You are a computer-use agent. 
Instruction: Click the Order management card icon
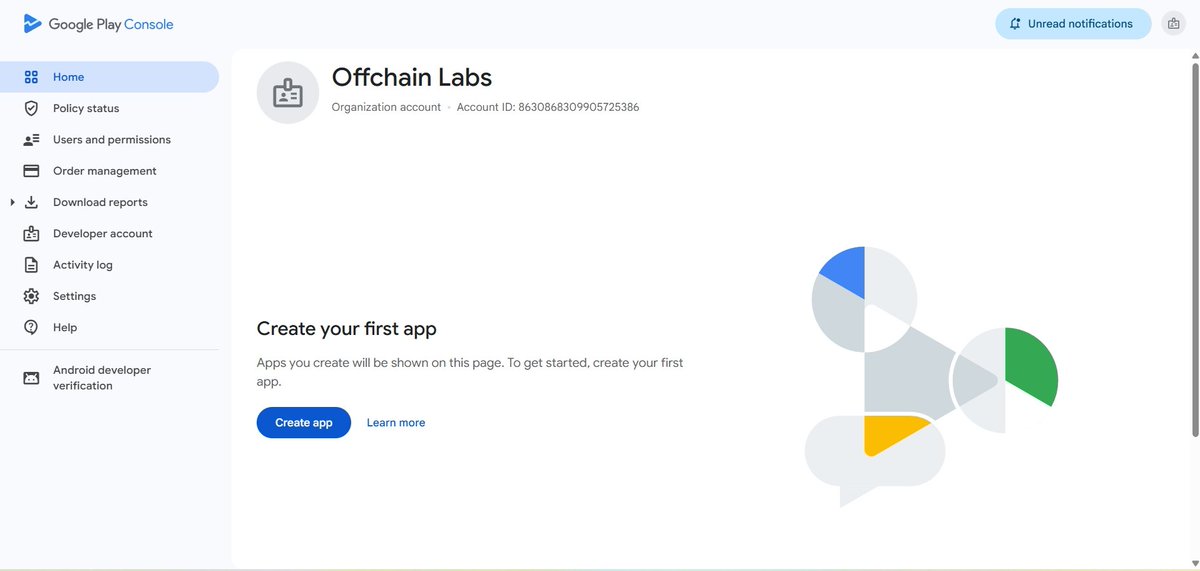(x=31, y=171)
